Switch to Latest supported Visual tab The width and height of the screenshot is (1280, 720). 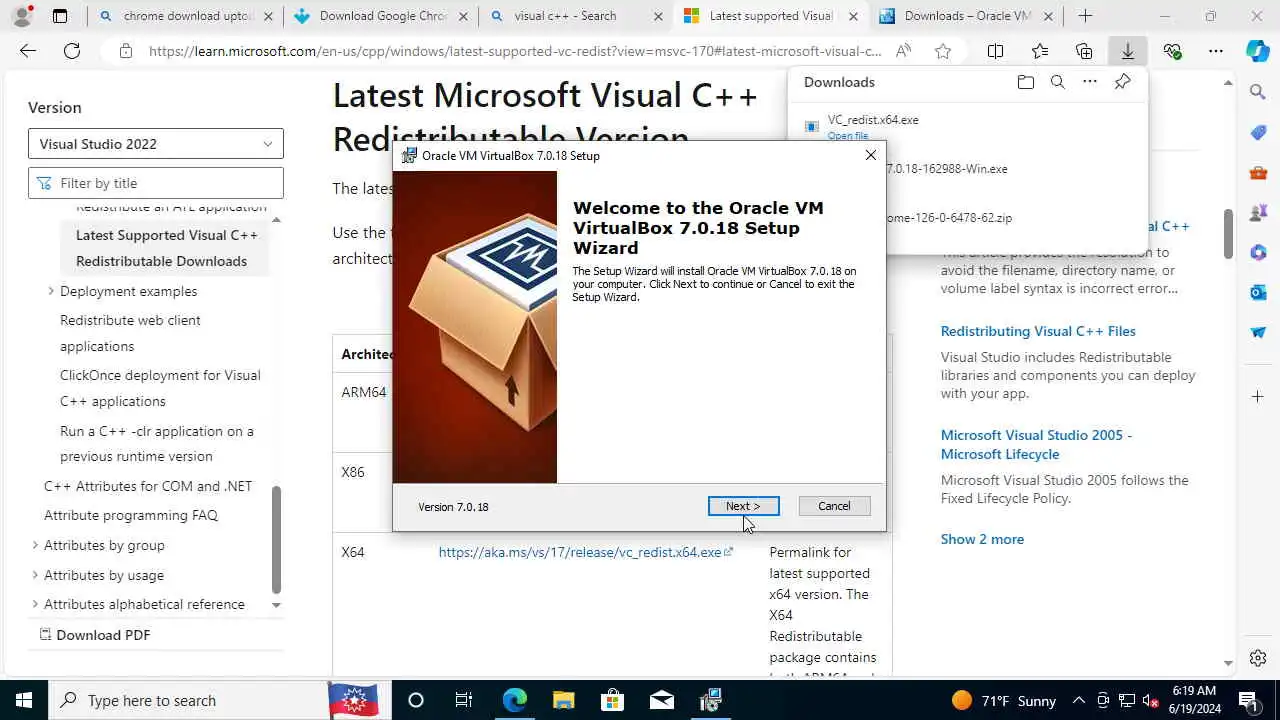771,16
